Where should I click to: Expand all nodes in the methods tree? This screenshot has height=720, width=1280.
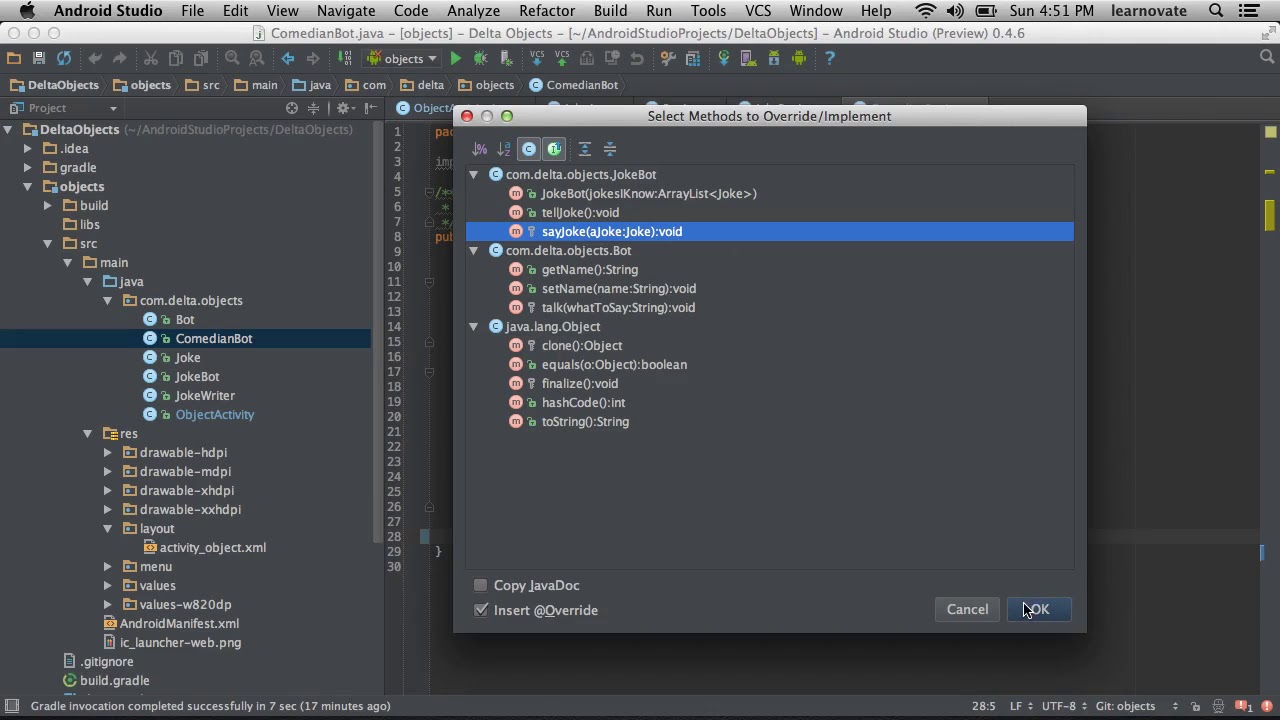(x=585, y=149)
